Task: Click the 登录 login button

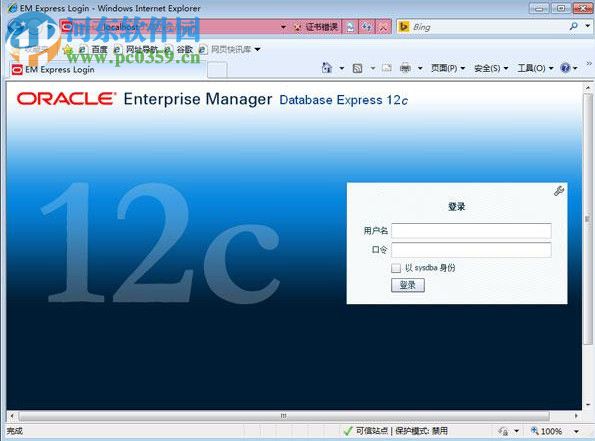Action: [408, 285]
